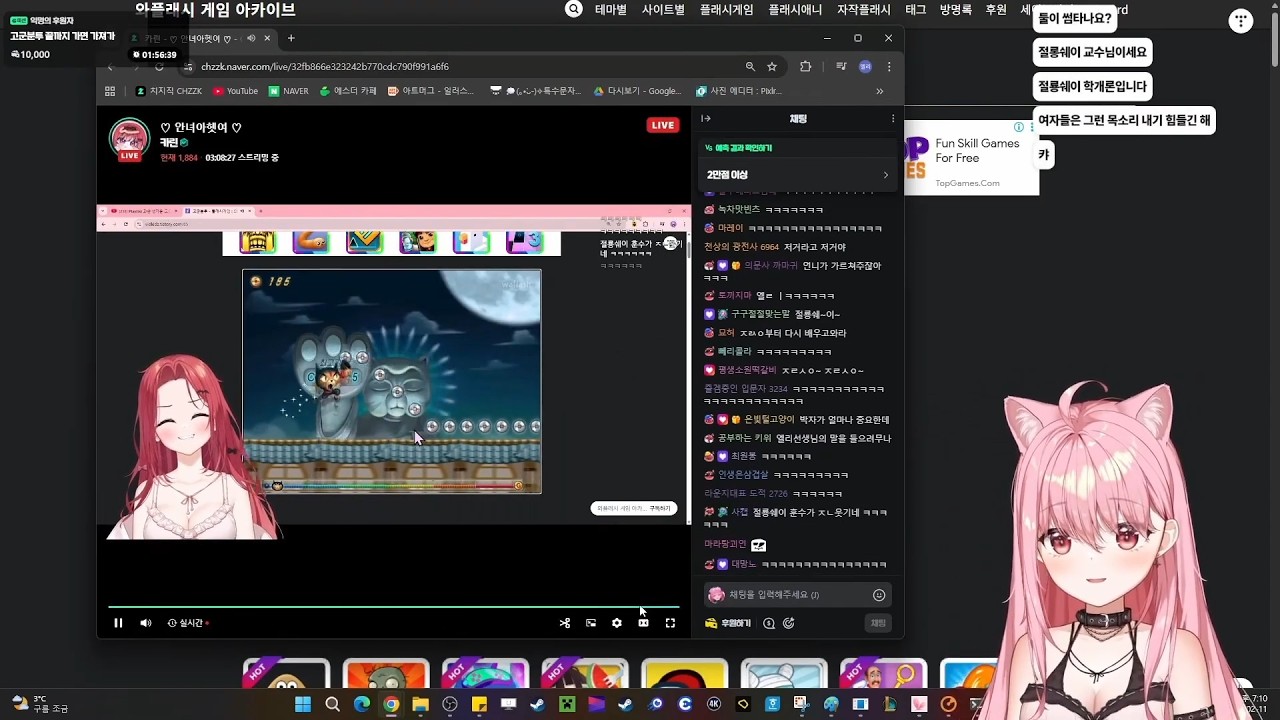Open the 에스더 카페 bookmark
Image resolution: width=1280 pixels, height=720 pixels.
pyautogui.click(x=348, y=91)
